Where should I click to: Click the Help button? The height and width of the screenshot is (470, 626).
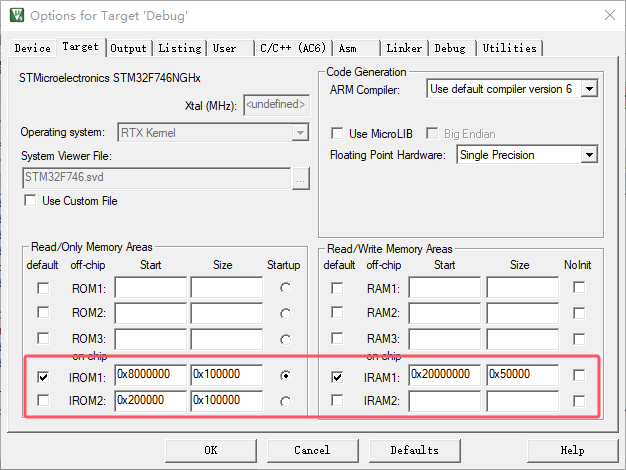coord(572,450)
